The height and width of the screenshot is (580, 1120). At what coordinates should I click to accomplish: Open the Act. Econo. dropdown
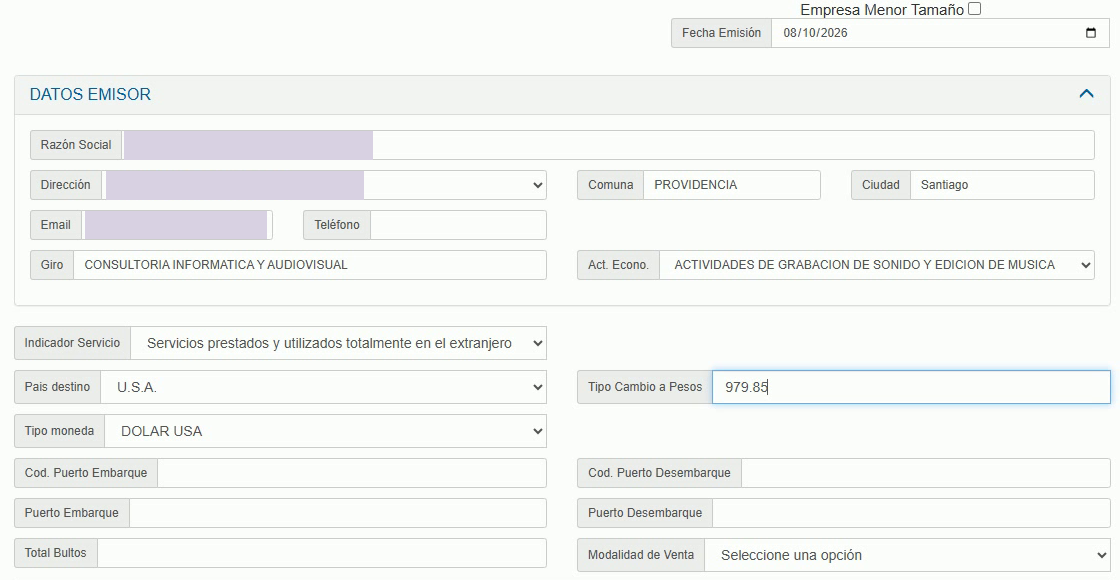coord(876,265)
